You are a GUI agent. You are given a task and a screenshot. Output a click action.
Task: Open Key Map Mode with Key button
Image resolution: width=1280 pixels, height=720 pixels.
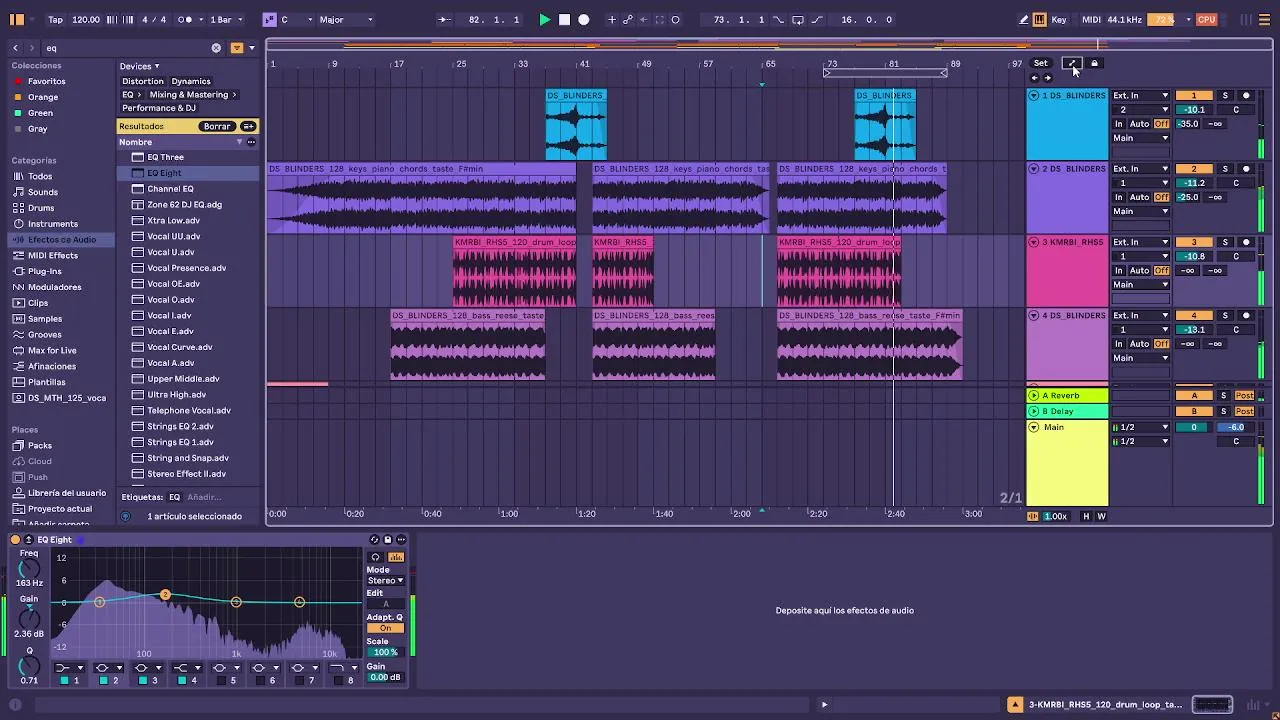pos(1059,19)
